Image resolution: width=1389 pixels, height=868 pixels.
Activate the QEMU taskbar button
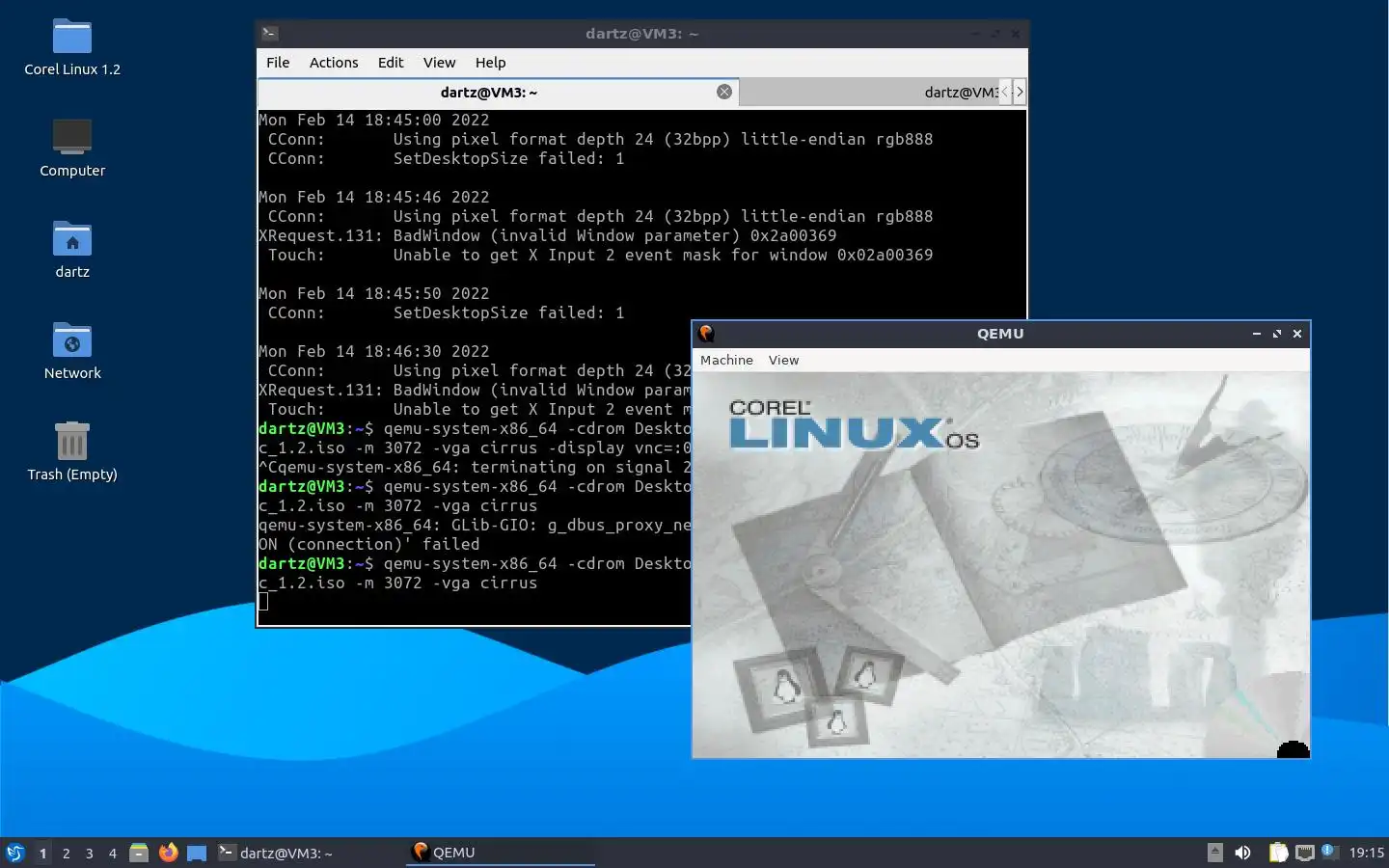point(500,853)
